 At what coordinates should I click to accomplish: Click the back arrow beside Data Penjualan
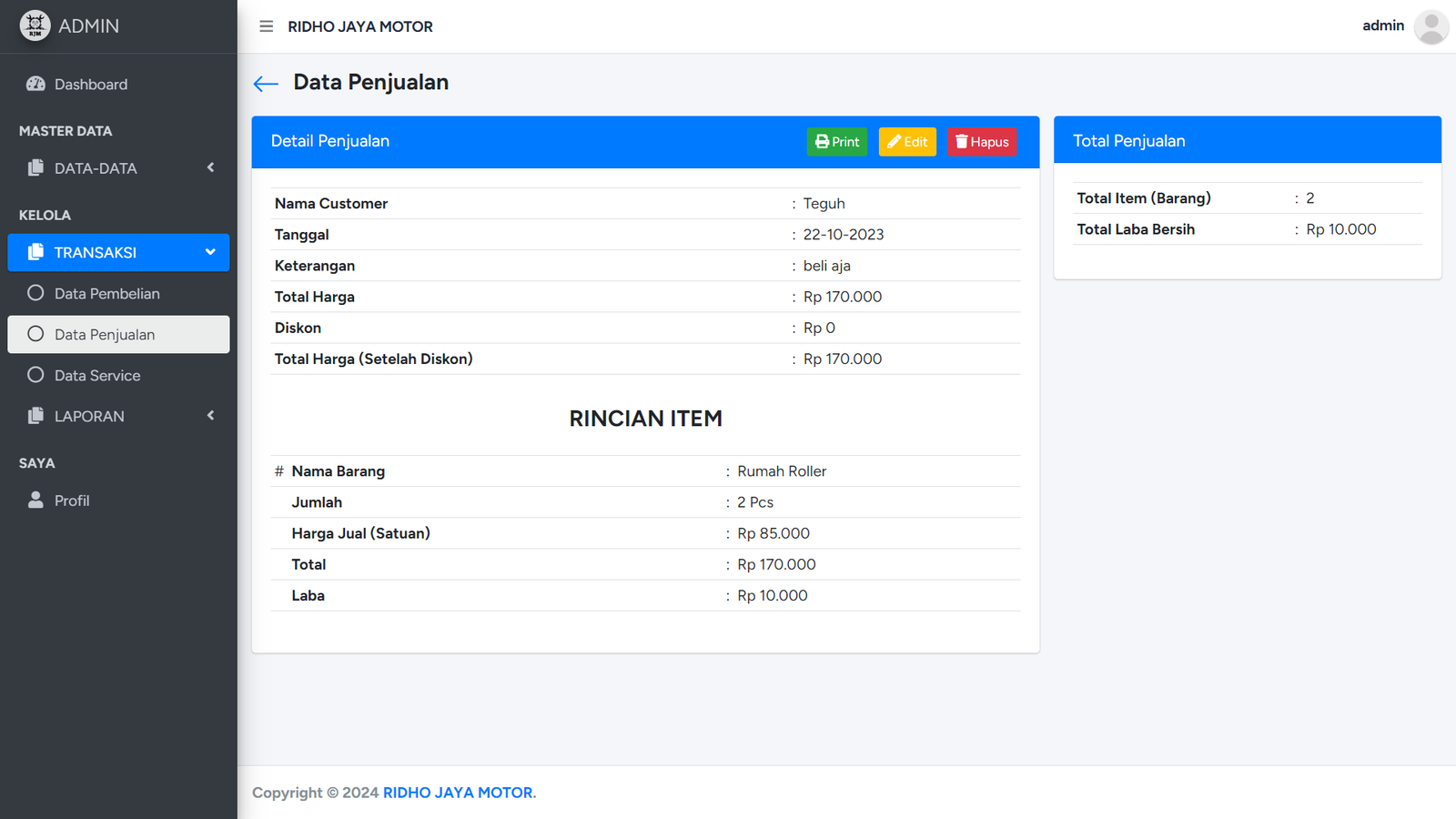pyautogui.click(x=265, y=84)
